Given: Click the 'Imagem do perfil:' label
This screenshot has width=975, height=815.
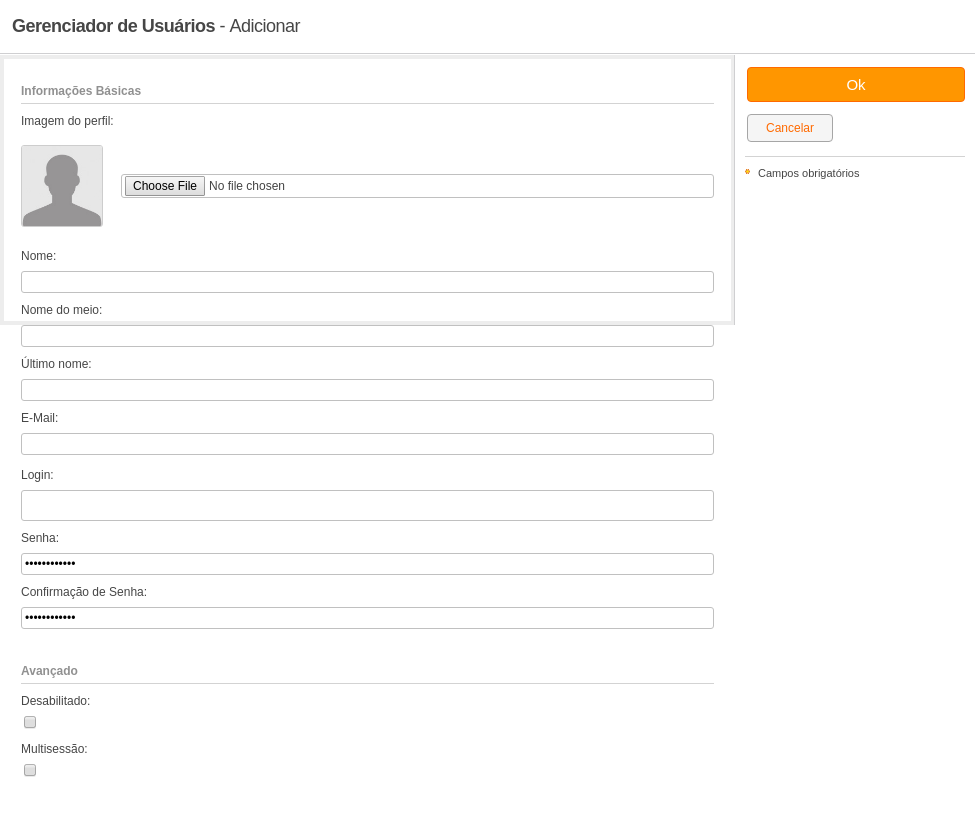Looking at the screenshot, I should [67, 121].
